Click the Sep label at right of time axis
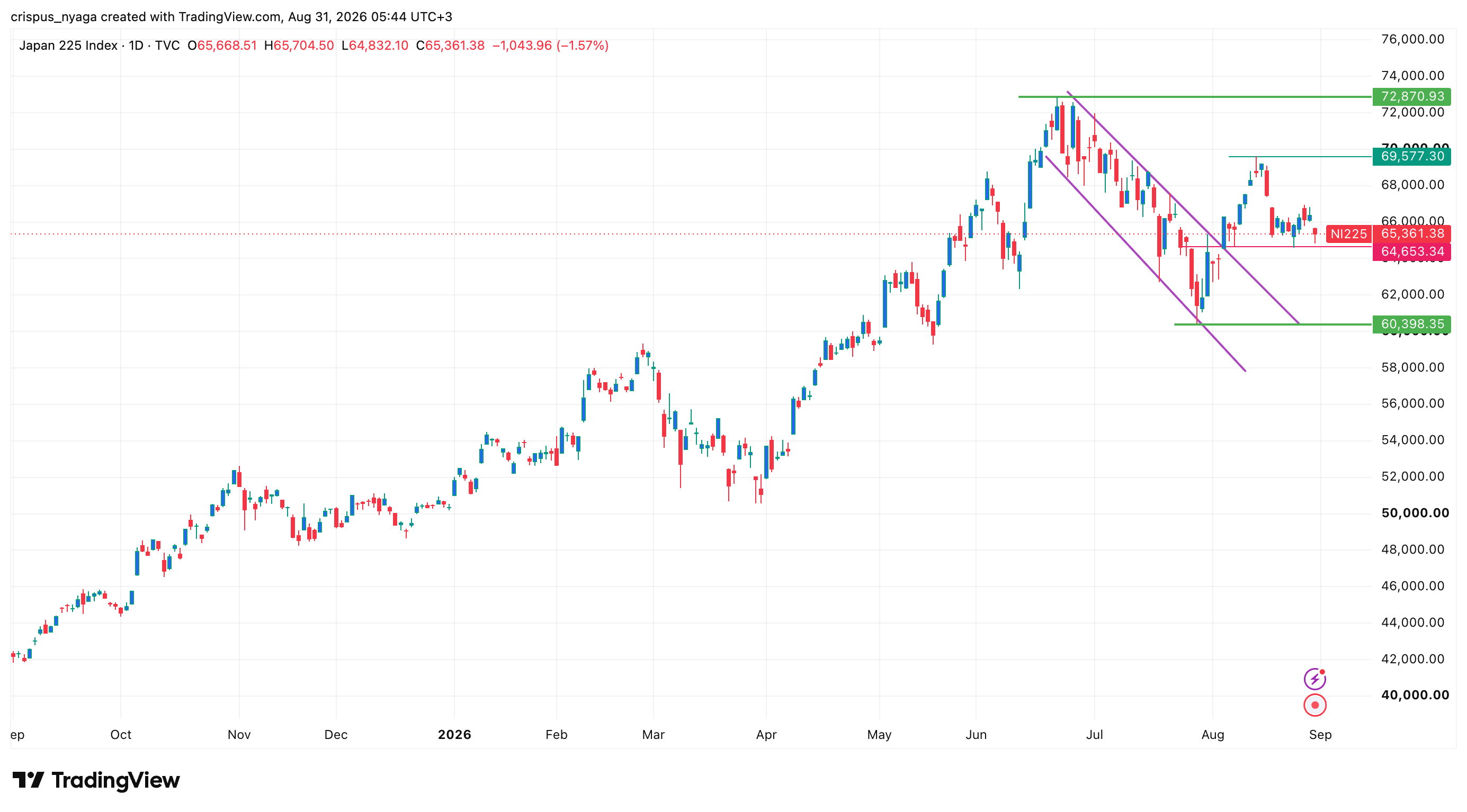Viewport: 1467px width, 812px height. (x=1320, y=735)
